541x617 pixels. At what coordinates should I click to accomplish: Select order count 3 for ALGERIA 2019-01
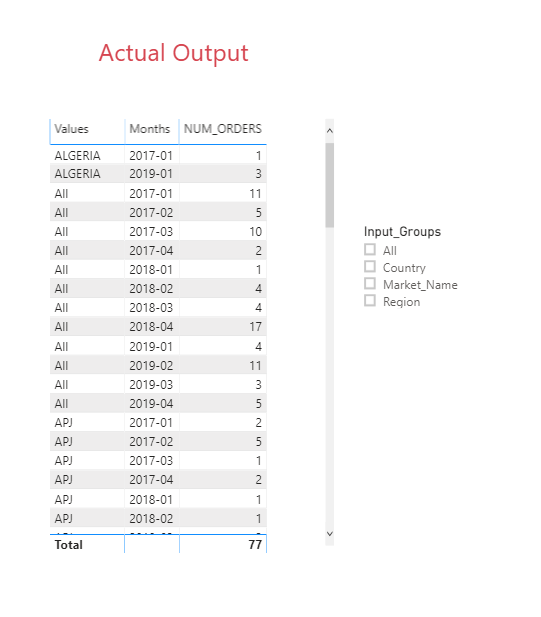coord(258,174)
